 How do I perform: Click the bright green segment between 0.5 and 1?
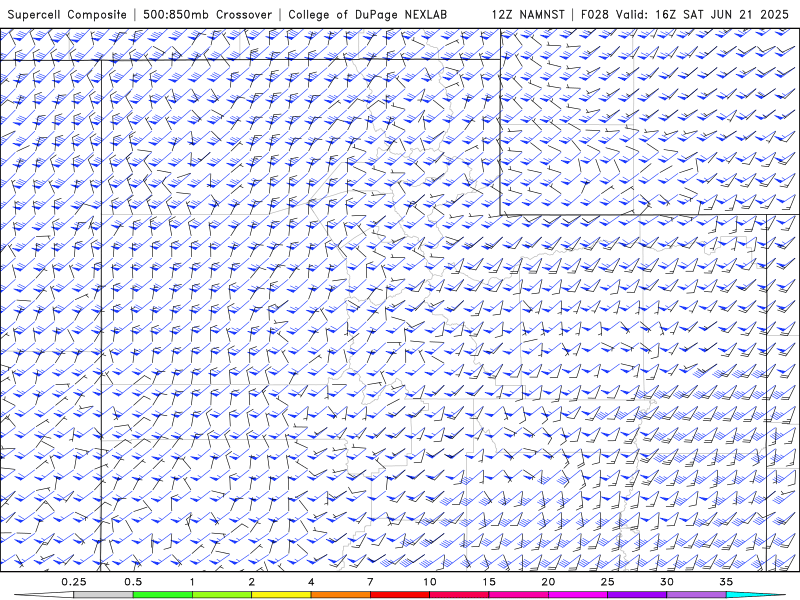click(163, 595)
